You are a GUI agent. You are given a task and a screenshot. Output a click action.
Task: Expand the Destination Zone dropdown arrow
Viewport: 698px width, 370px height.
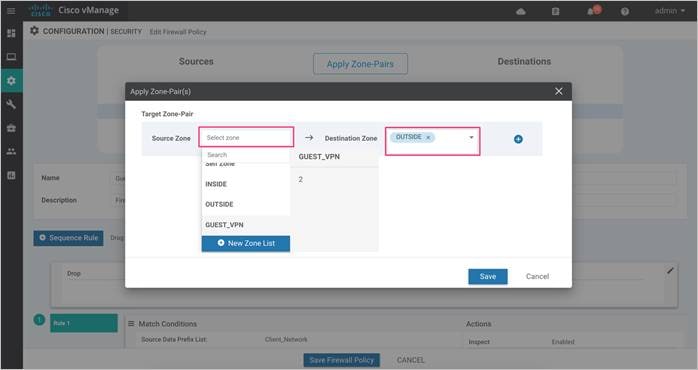point(471,138)
